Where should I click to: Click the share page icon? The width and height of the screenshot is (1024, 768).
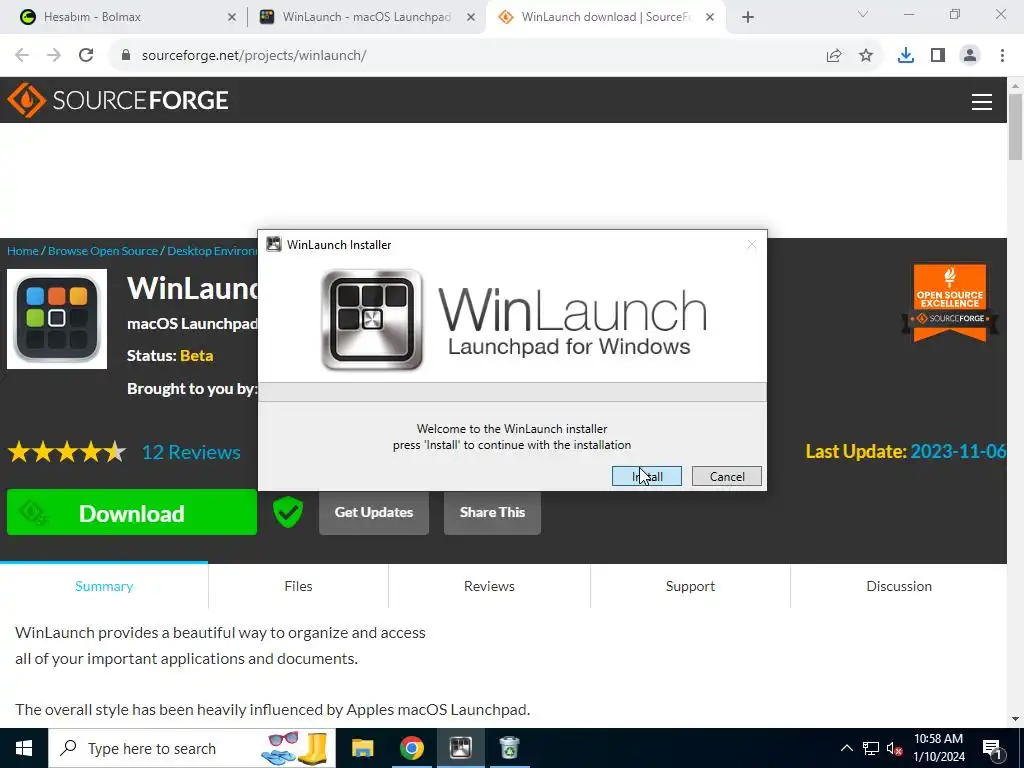[834, 56]
